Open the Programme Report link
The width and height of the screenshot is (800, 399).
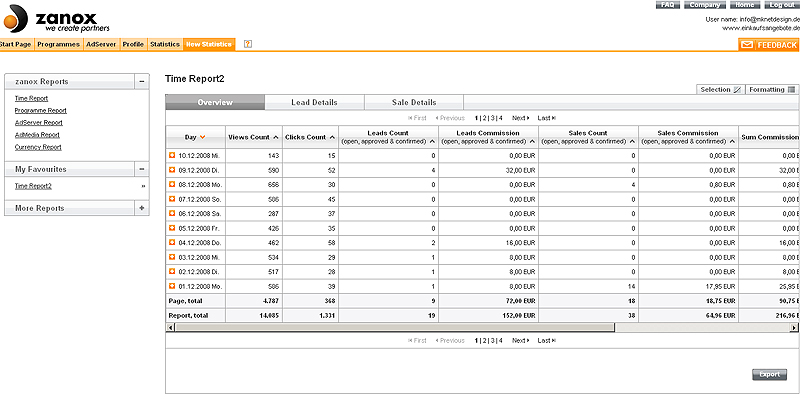tap(41, 111)
